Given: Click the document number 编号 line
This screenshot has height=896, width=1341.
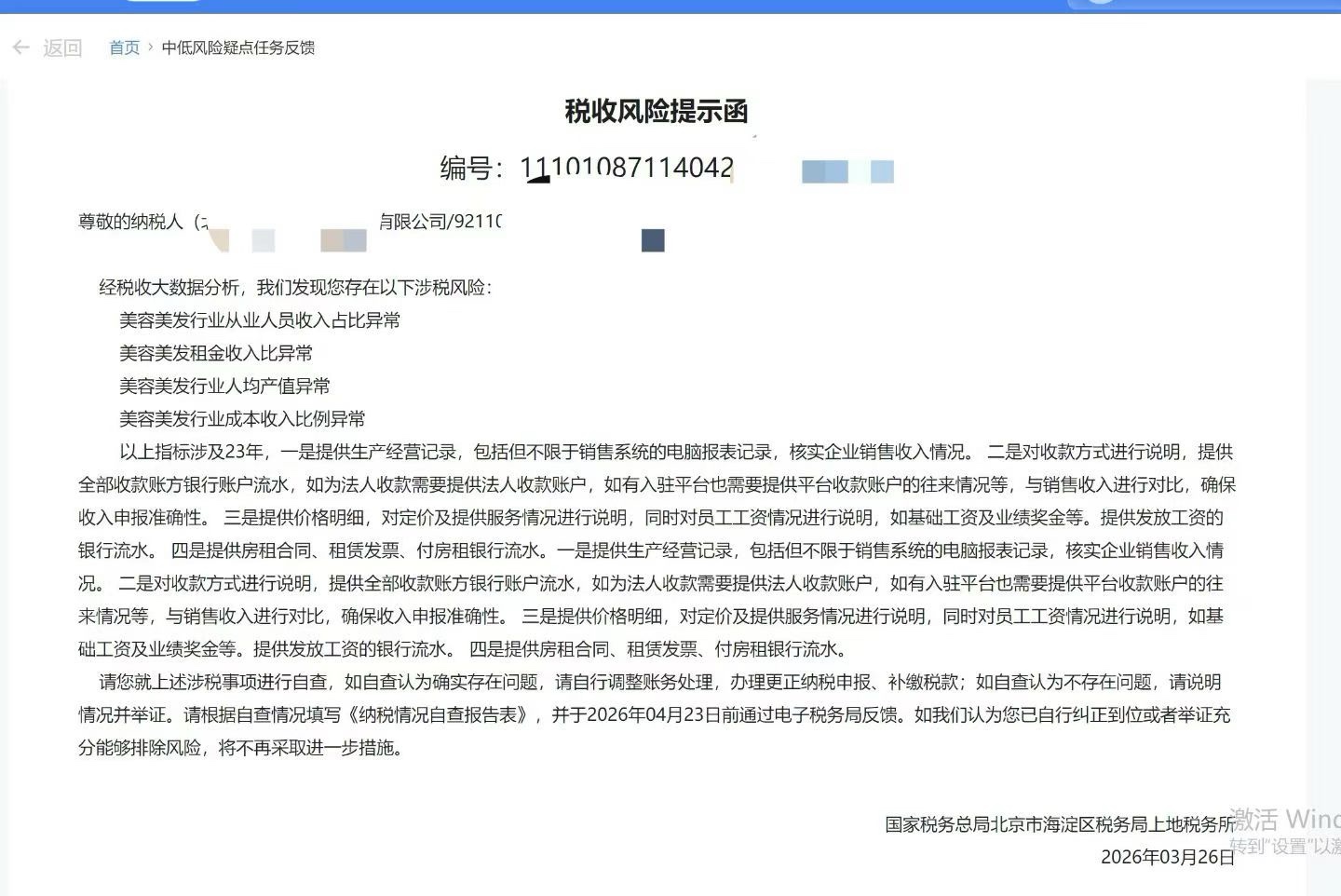Looking at the screenshot, I should 587,169.
